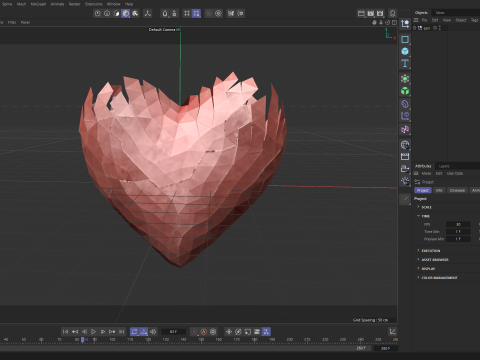Click the viewport rotate icon
480x360 pixels.
click(387, 22)
